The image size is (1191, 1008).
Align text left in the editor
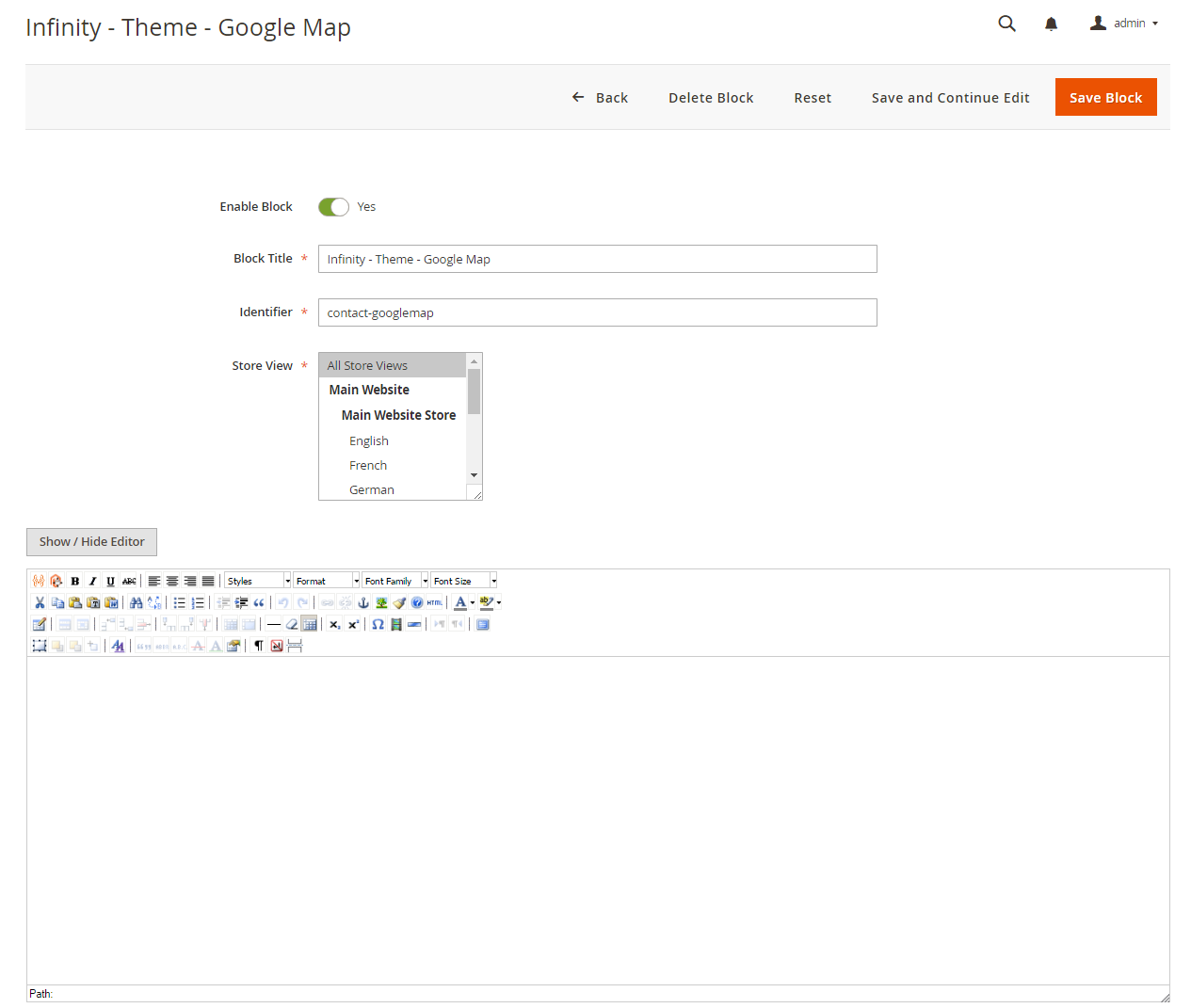pyautogui.click(x=154, y=581)
